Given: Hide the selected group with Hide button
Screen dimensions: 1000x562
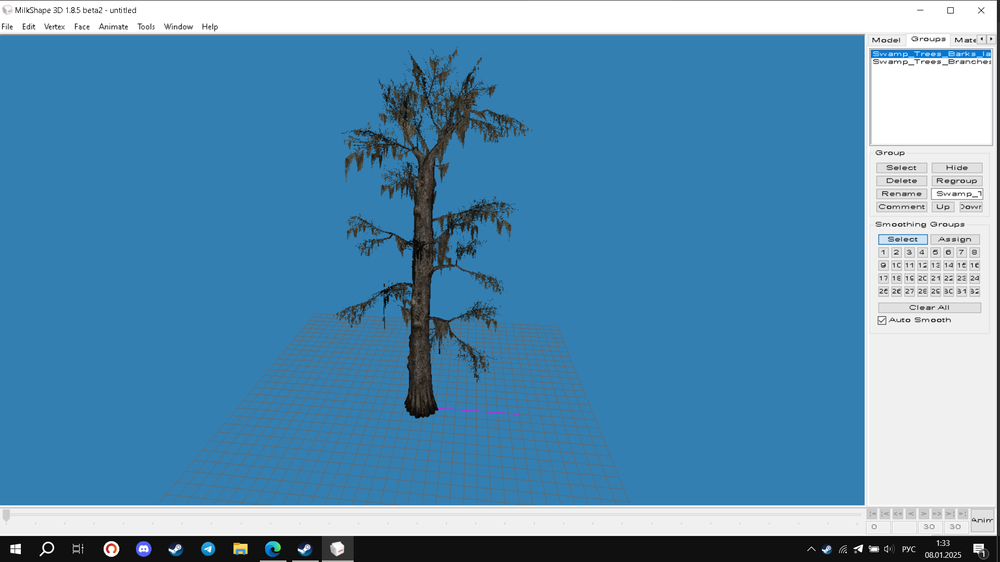Looking at the screenshot, I should point(956,168).
